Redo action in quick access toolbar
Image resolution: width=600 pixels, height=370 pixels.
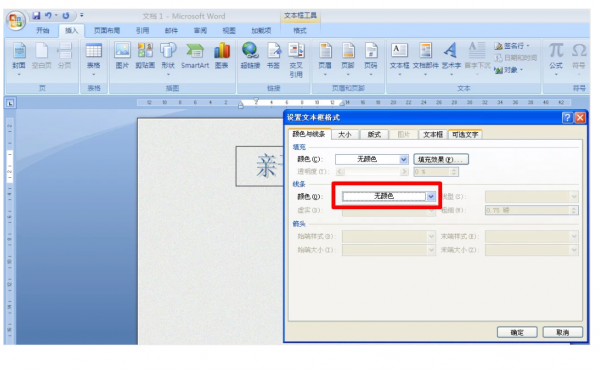click(66, 16)
